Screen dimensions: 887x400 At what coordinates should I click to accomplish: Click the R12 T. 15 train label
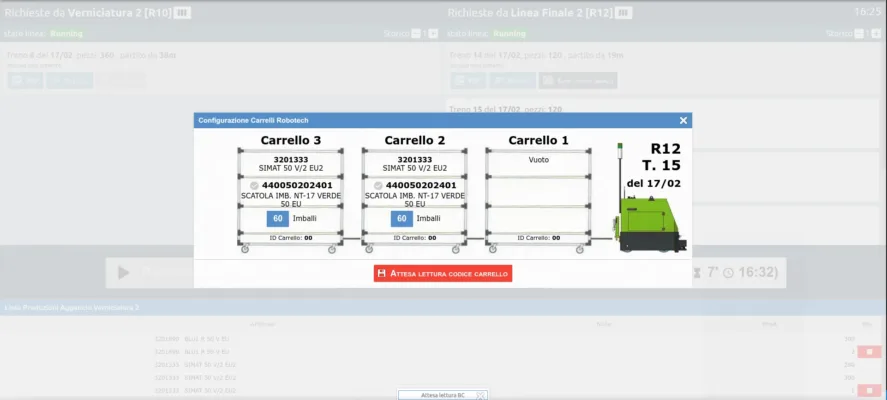click(x=662, y=157)
